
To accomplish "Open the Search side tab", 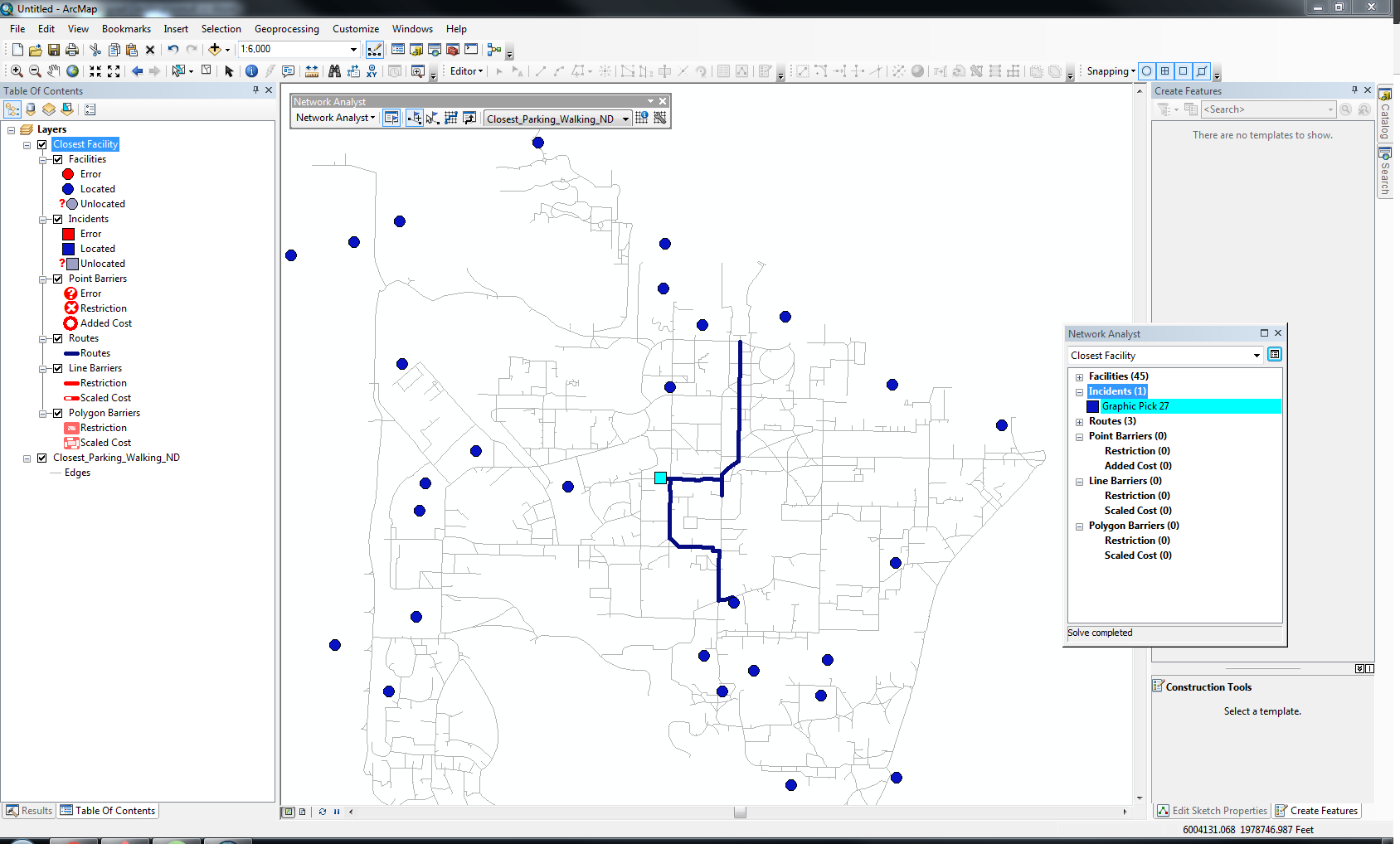I will click(1385, 171).
